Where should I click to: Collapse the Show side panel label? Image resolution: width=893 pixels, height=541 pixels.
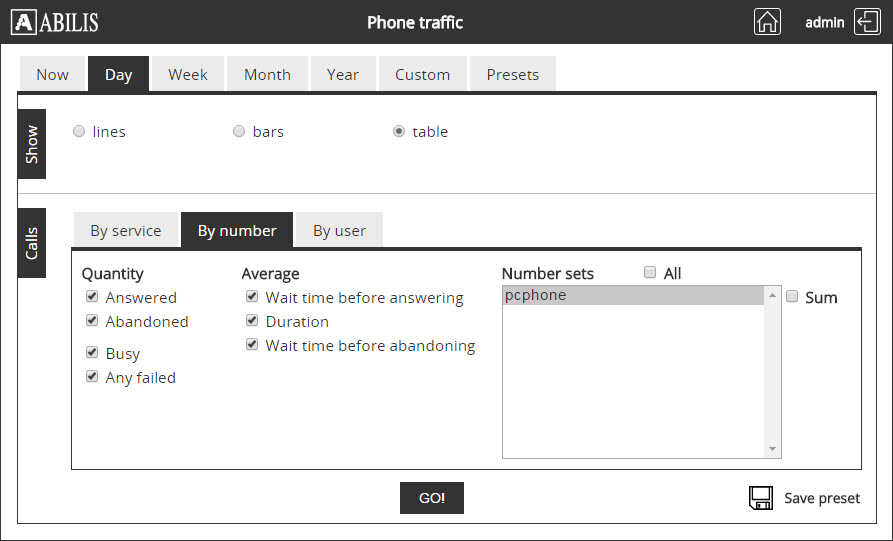pos(32,144)
